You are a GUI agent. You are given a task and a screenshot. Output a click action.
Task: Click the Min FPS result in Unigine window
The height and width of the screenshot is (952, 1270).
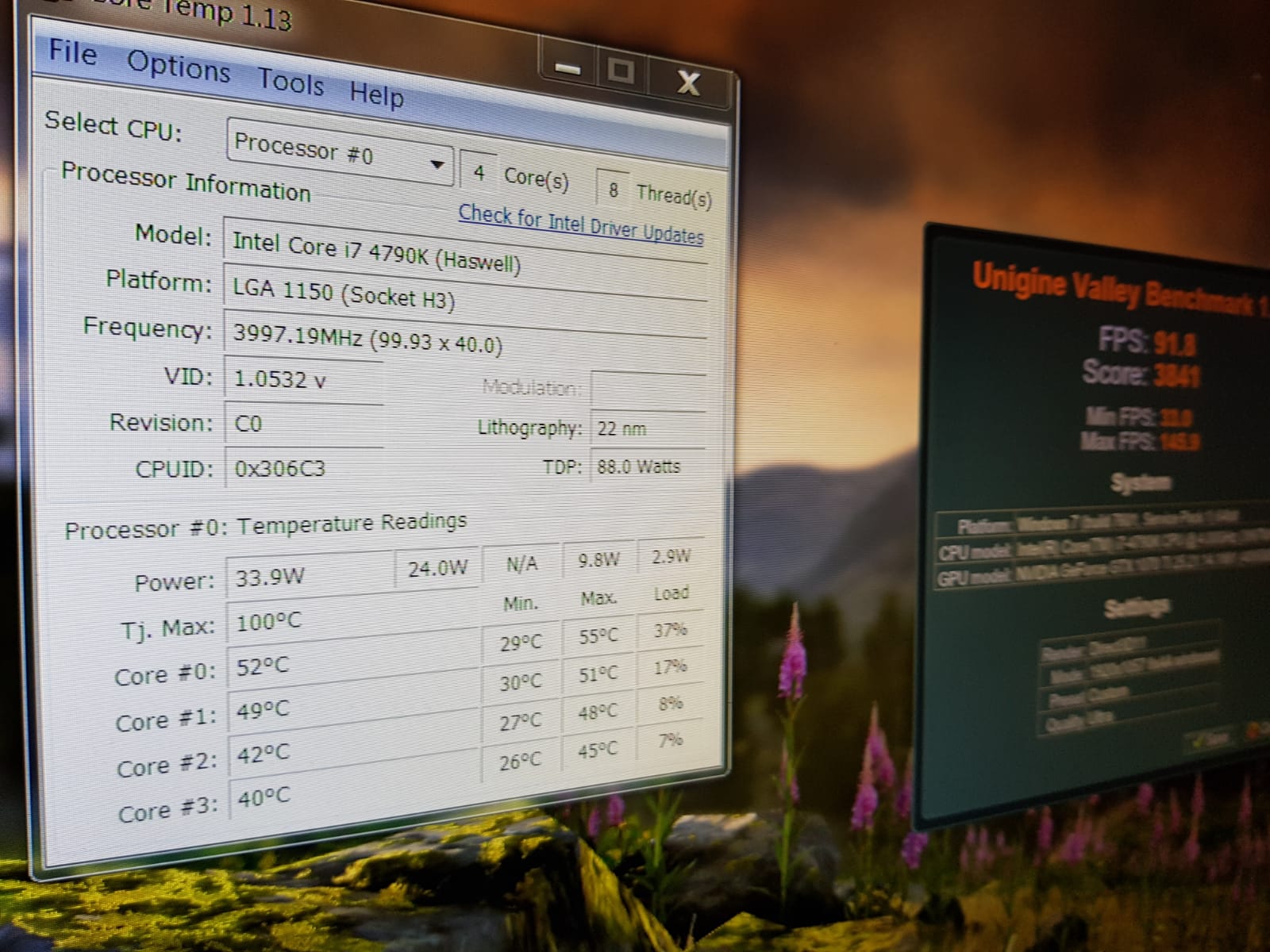(x=1139, y=416)
